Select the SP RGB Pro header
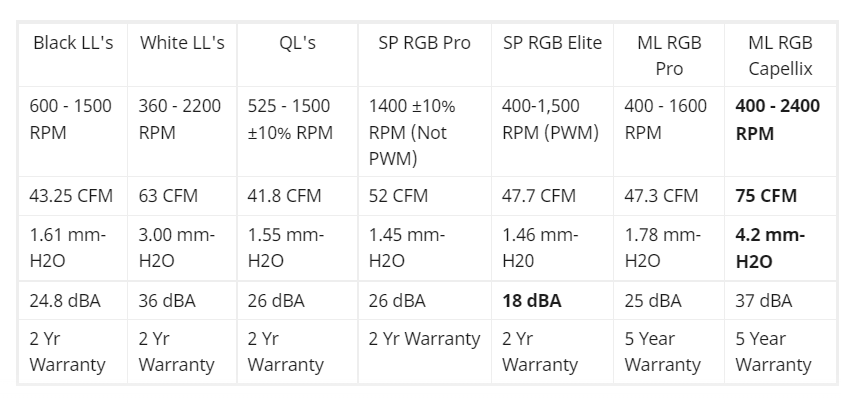The height and width of the screenshot is (400, 854). click(424, 55)
